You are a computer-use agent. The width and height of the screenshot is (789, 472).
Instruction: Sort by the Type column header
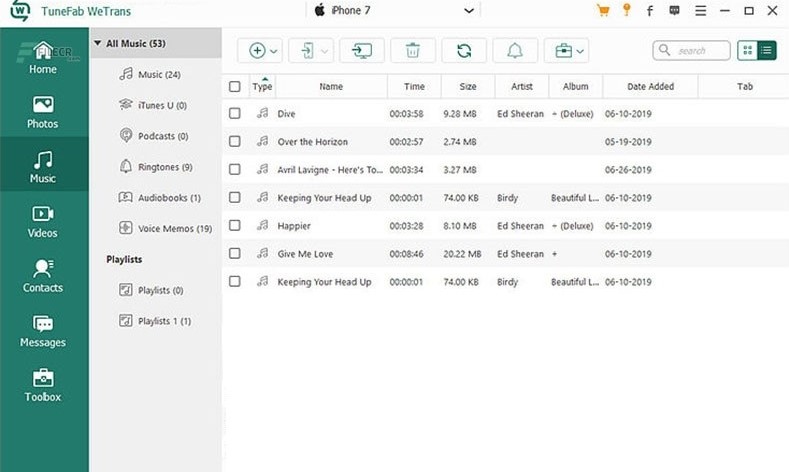tap(262, 87)
